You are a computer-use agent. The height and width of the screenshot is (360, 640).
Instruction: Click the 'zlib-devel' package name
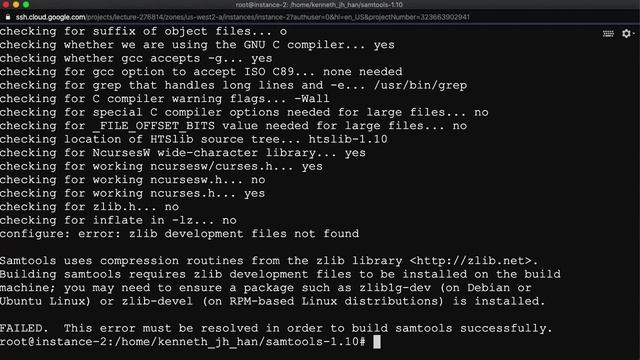(157, 301)
